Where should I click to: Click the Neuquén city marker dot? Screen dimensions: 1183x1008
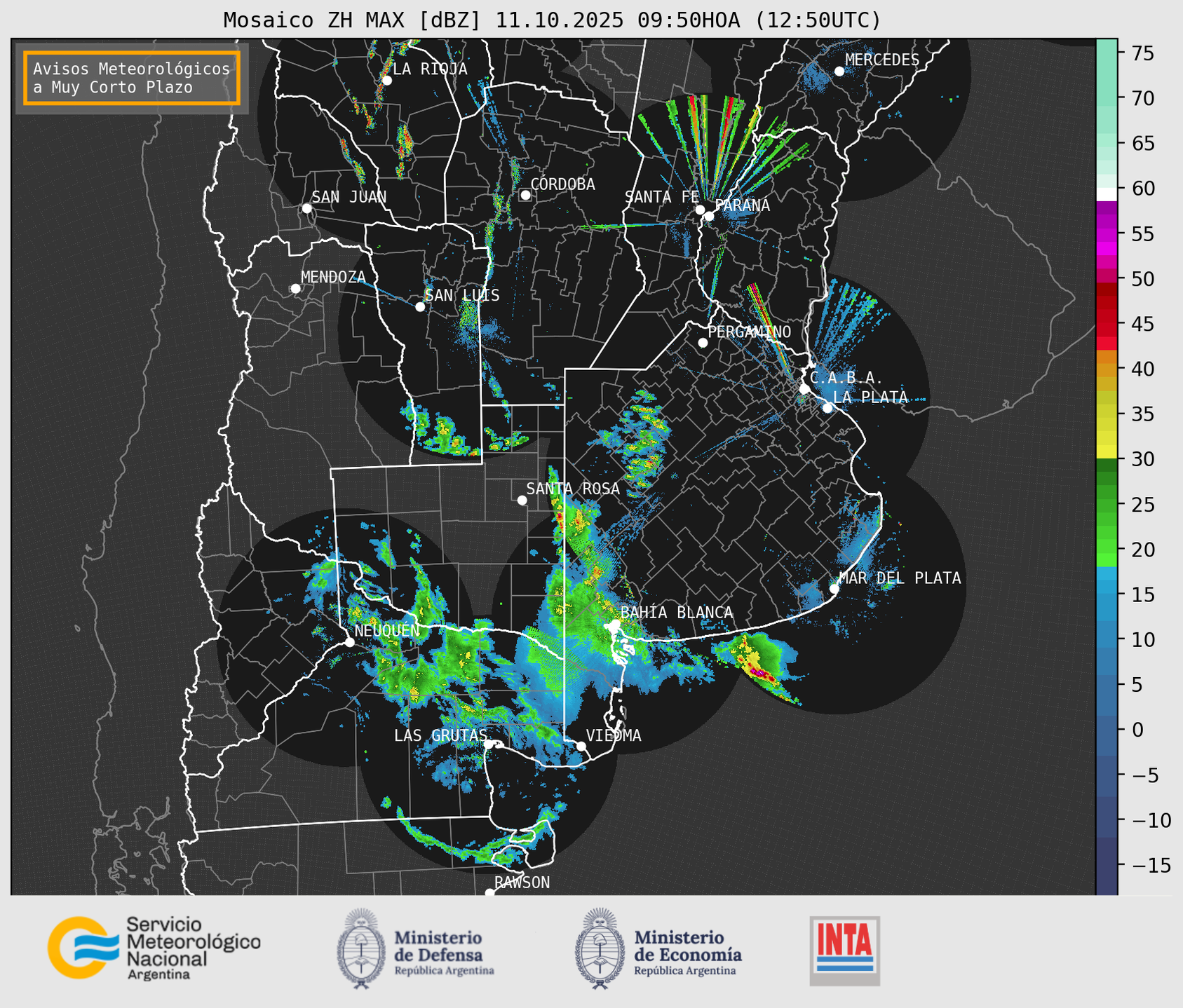coord(349,642)
